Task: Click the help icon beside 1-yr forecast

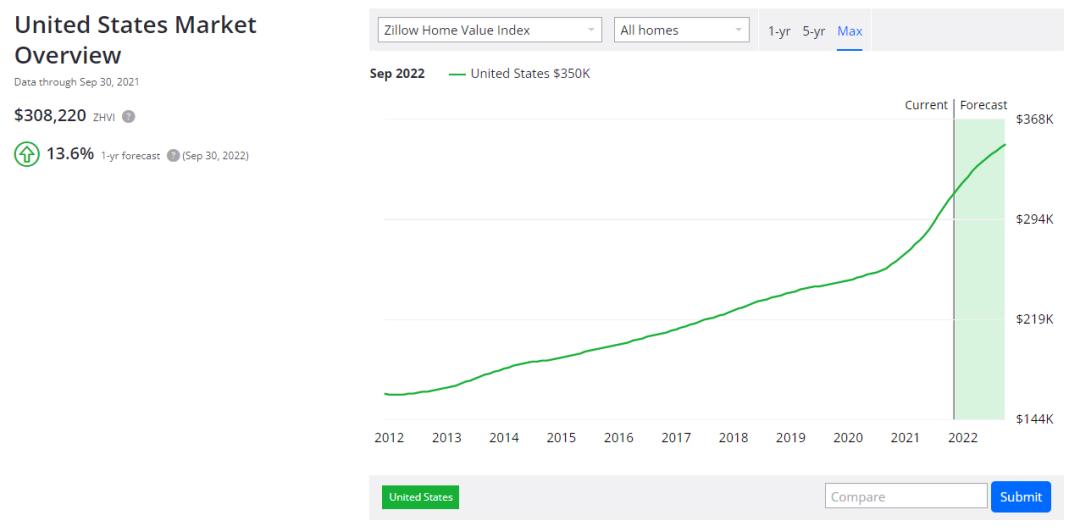Action: (x=172, y=156)
